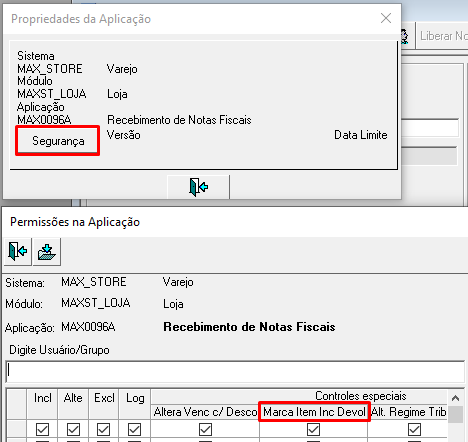
Task: Click bold Recebimento de Notas Fiscais title
Action: 249,327
